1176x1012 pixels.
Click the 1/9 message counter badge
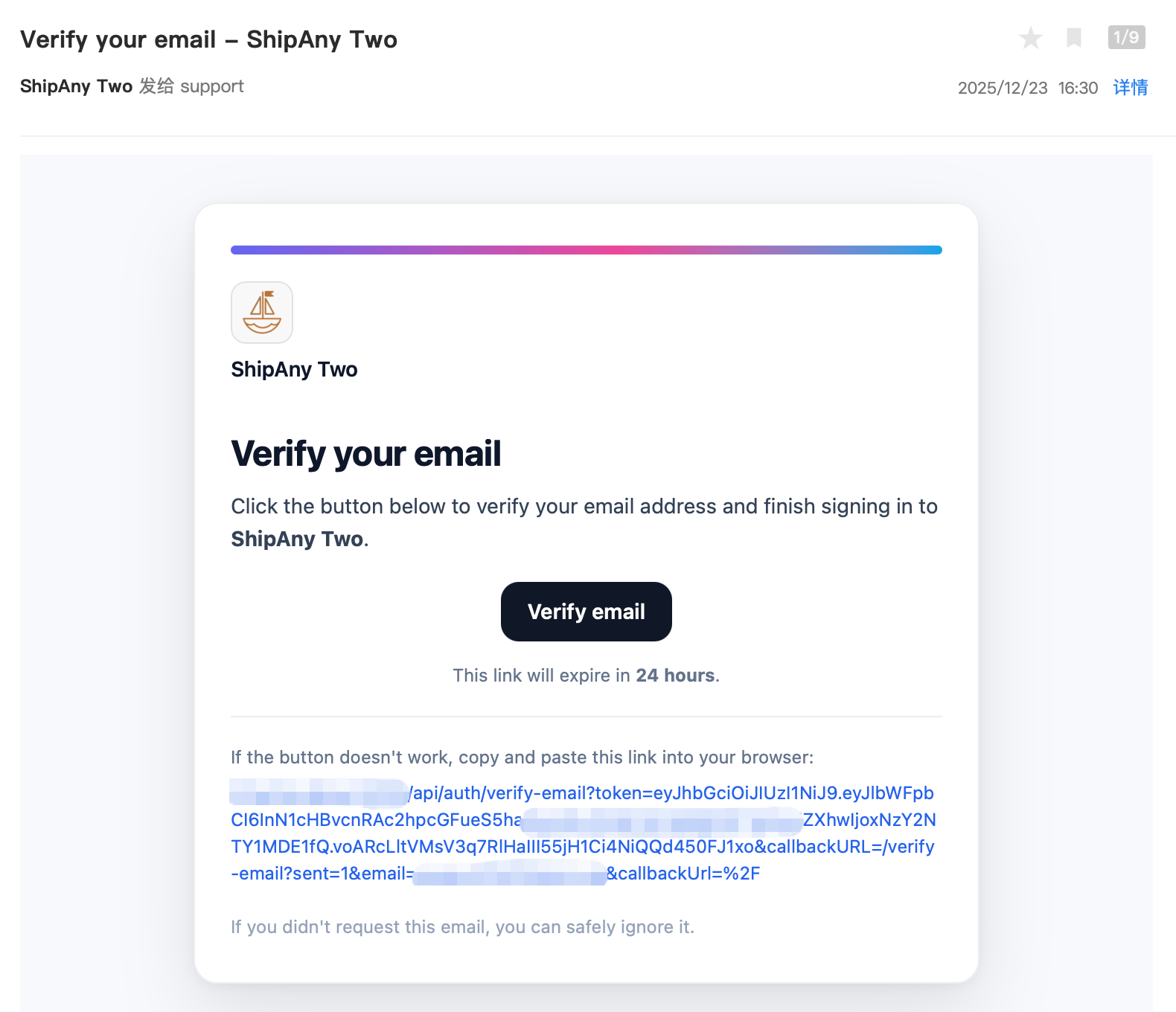1126,37
